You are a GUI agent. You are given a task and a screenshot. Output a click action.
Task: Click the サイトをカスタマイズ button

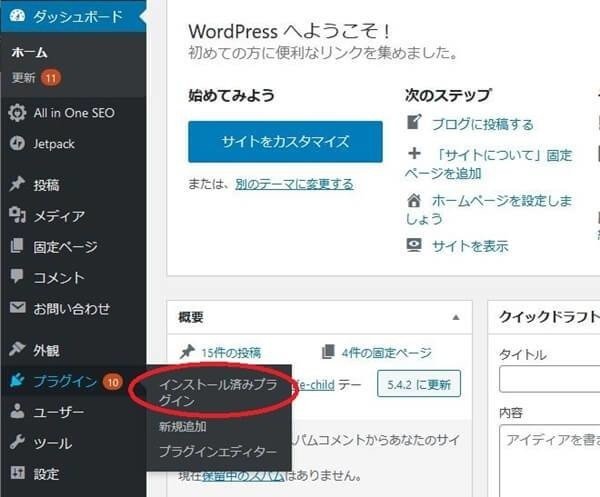[x=285, y=142]
